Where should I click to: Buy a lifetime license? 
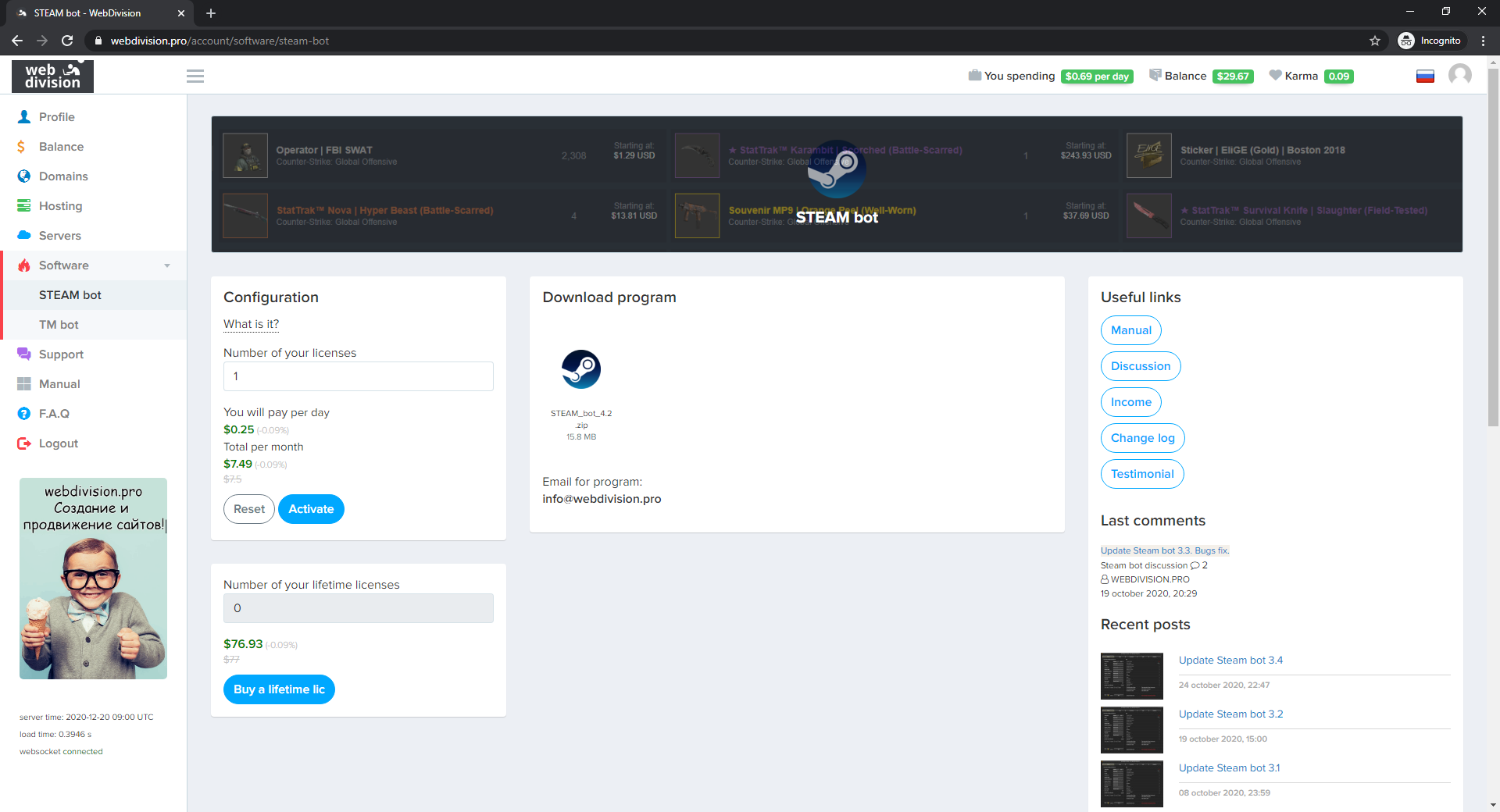click(279, 689)
